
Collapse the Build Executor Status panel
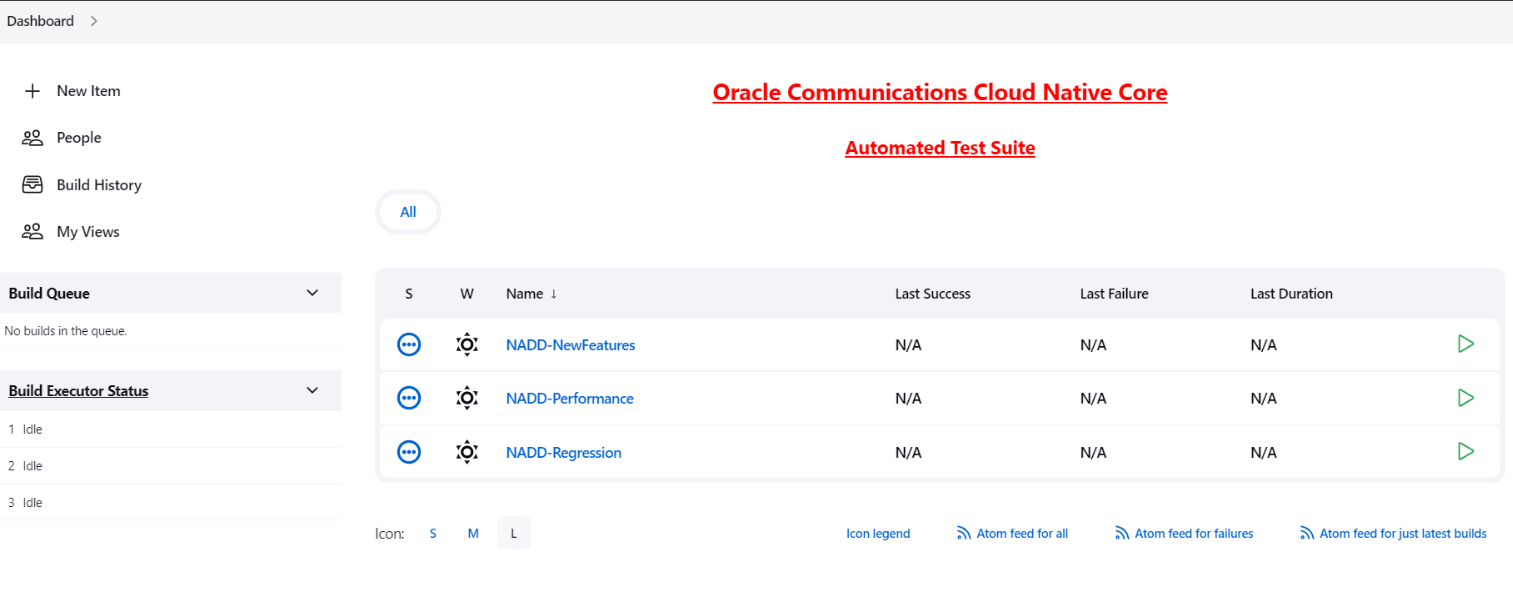tap(311, 390)
